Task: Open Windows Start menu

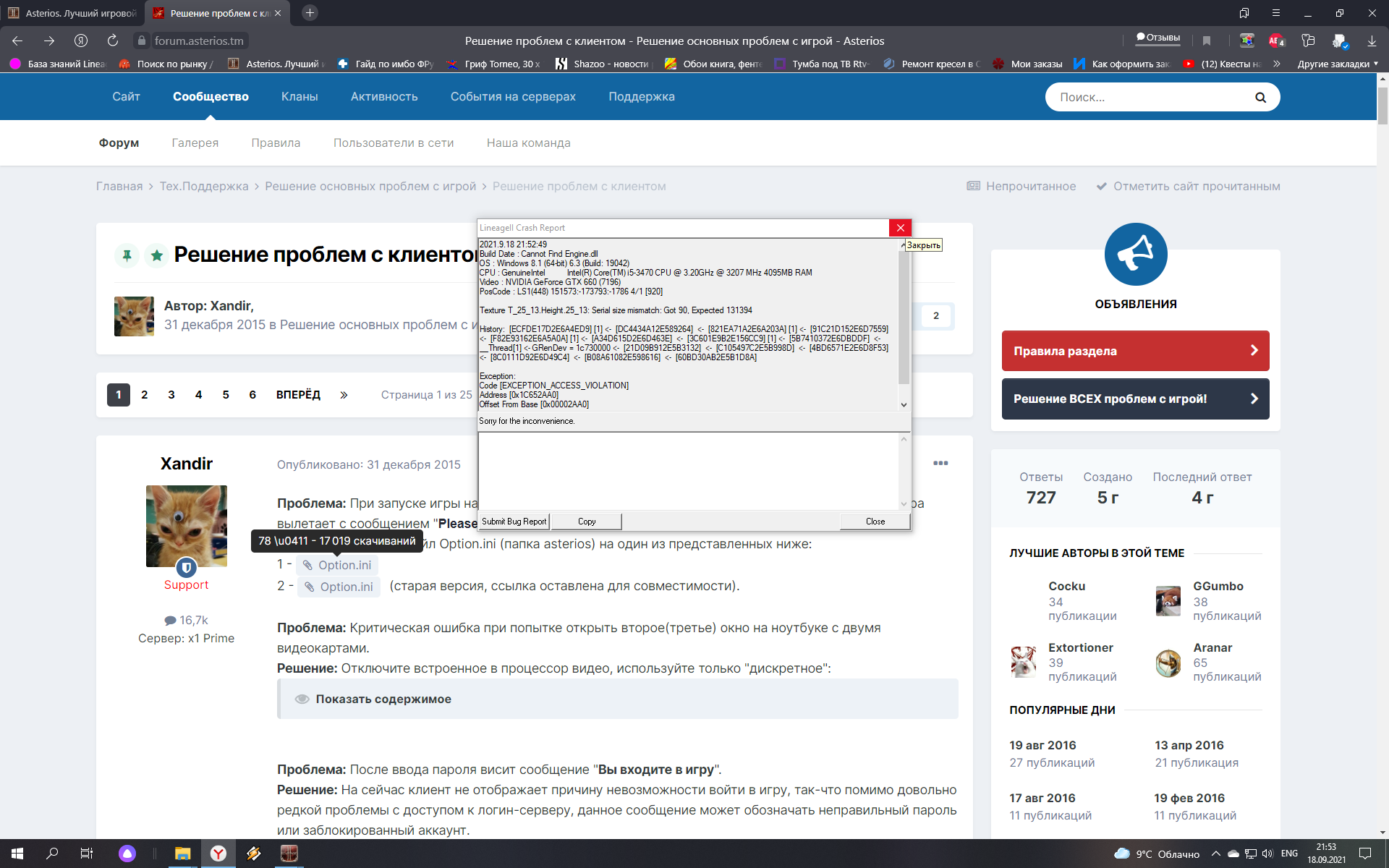Action: [17, 854]
